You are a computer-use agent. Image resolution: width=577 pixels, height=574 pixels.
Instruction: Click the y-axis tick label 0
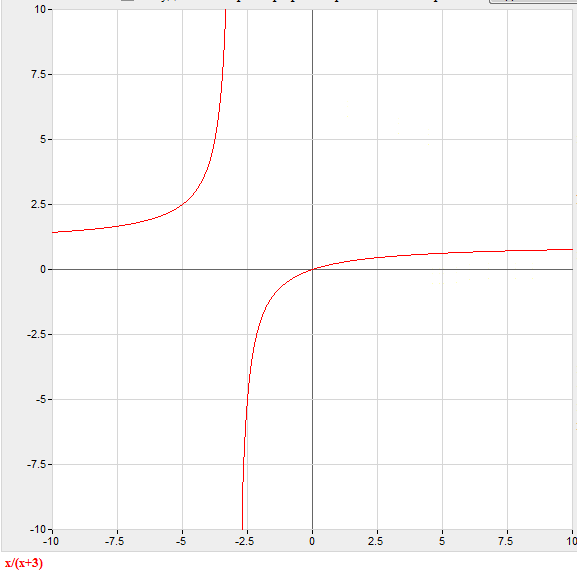(43, 269)
